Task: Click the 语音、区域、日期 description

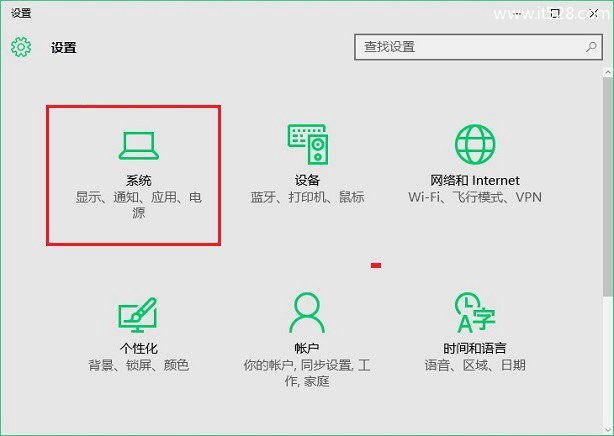Action: (x=475, y=365)
